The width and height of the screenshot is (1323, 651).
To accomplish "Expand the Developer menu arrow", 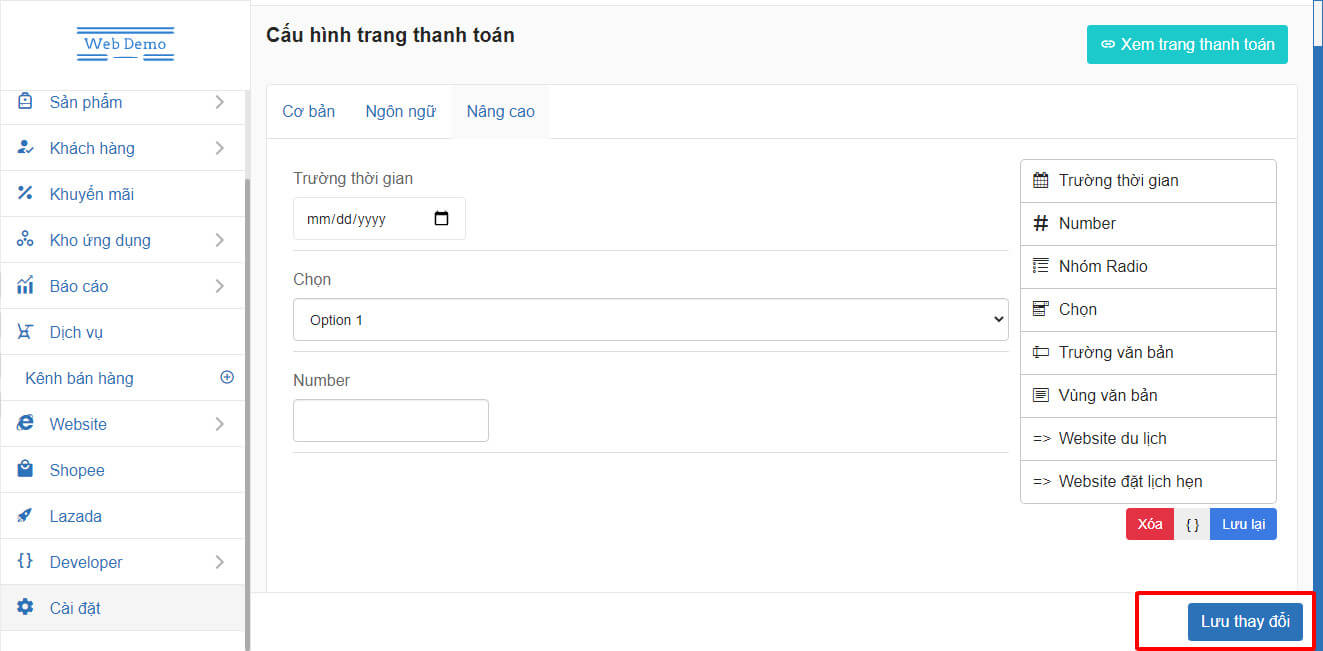I will pos(219,562).
